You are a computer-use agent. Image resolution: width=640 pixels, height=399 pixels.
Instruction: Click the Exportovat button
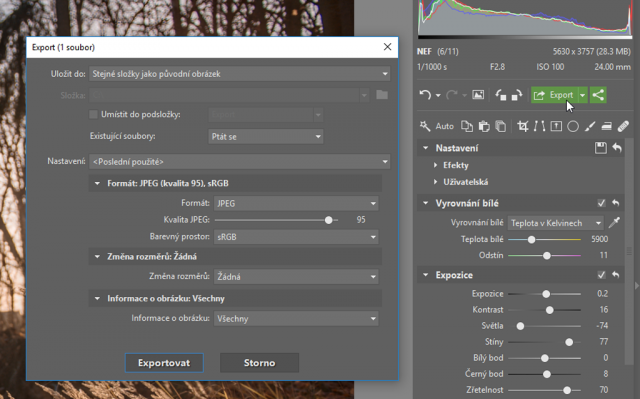coord(164,363)
